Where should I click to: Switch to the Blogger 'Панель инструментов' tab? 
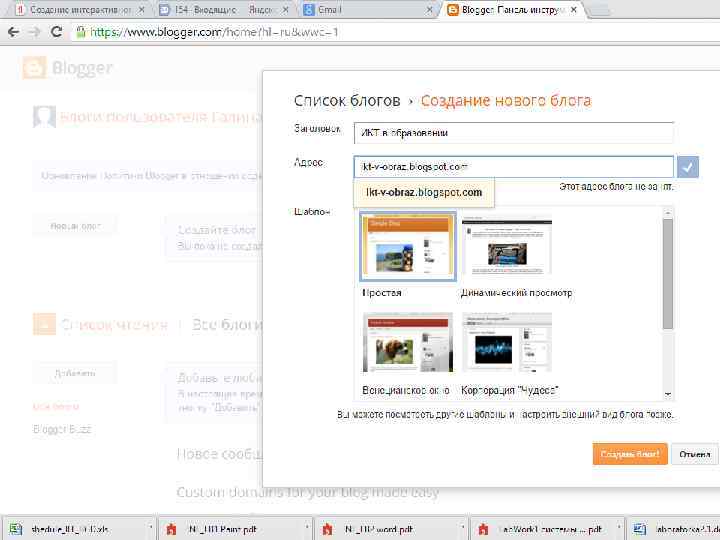[x=511, y=10]
